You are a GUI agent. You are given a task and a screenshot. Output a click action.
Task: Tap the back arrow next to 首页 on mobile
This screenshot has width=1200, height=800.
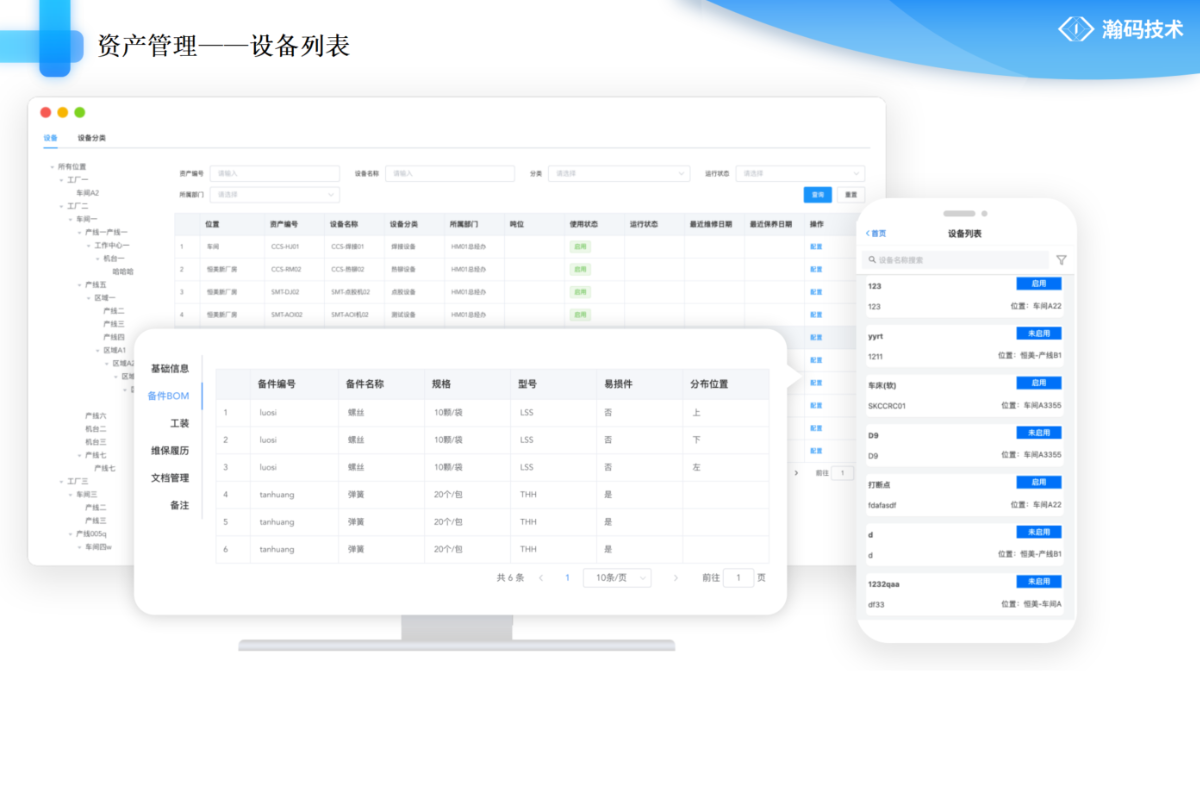pos(869,233)
